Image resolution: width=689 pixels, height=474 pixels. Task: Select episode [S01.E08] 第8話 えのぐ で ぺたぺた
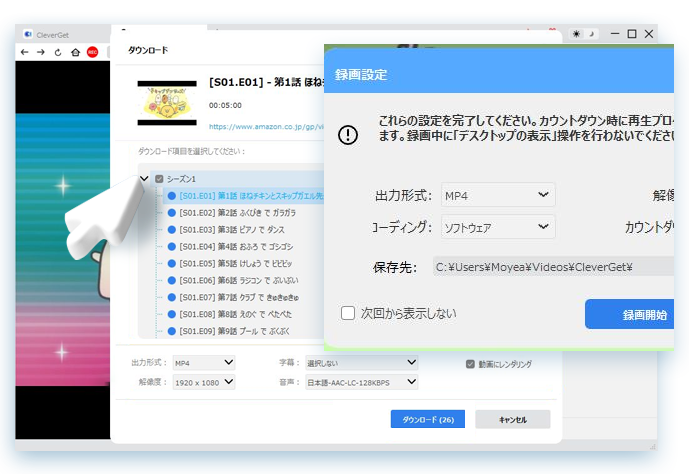coord(236,314)
